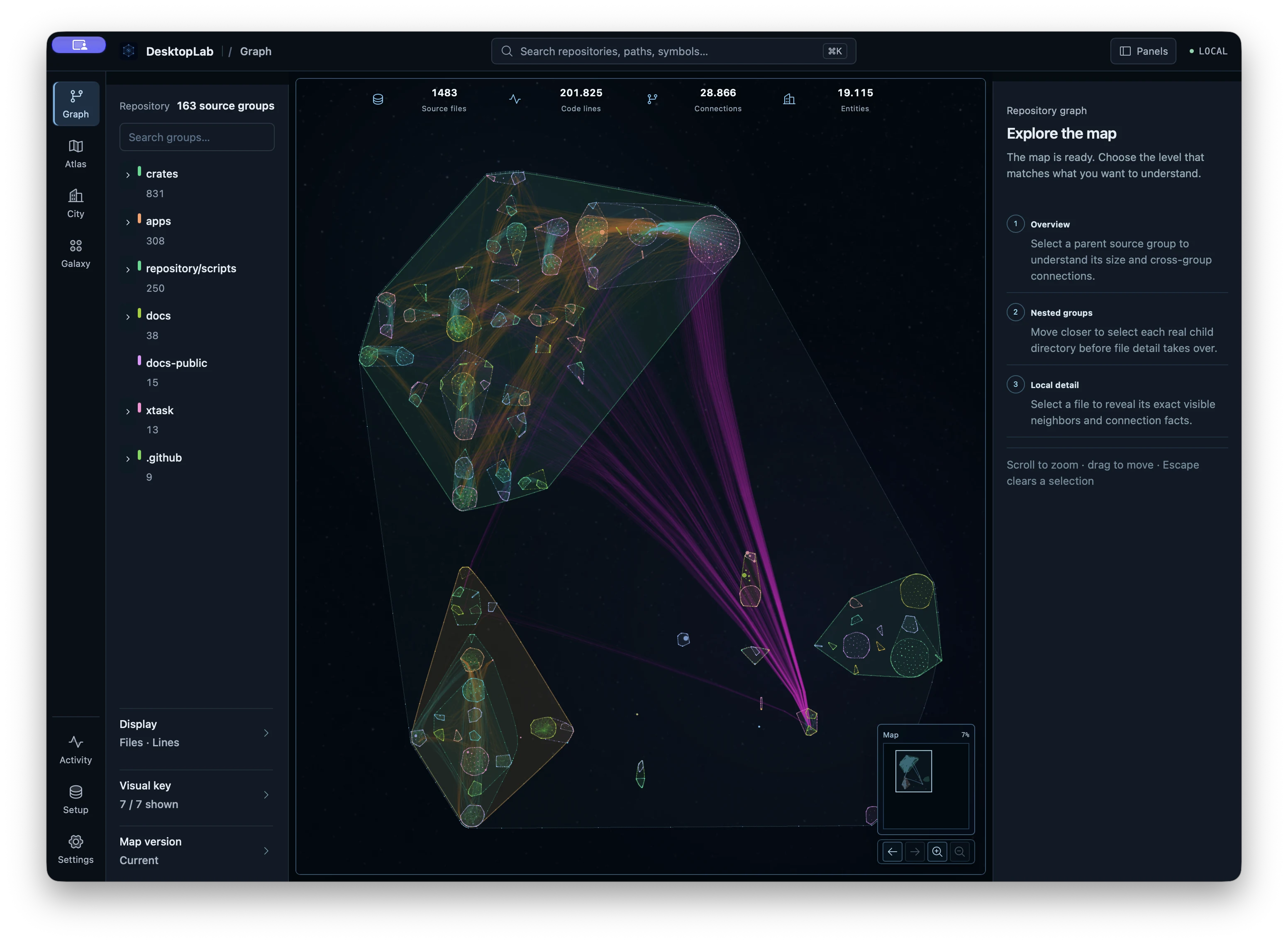Select the docs-public source group
The width and height of the screenshot is (1288, 943).
[176, 363]
